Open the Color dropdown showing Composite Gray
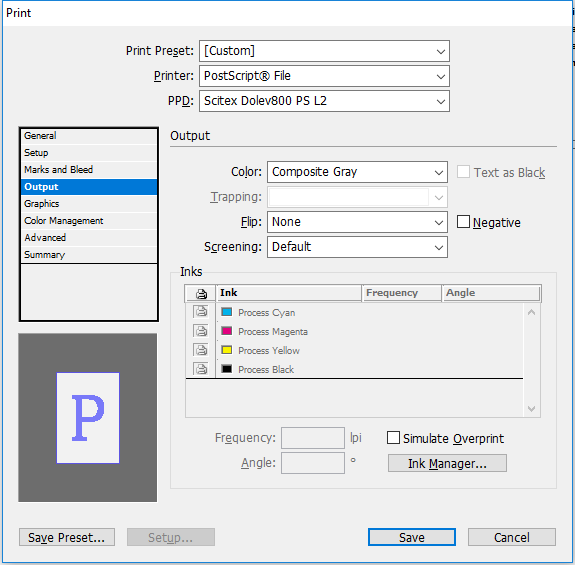This screenshot has width=575, height=565. (357, 172)
